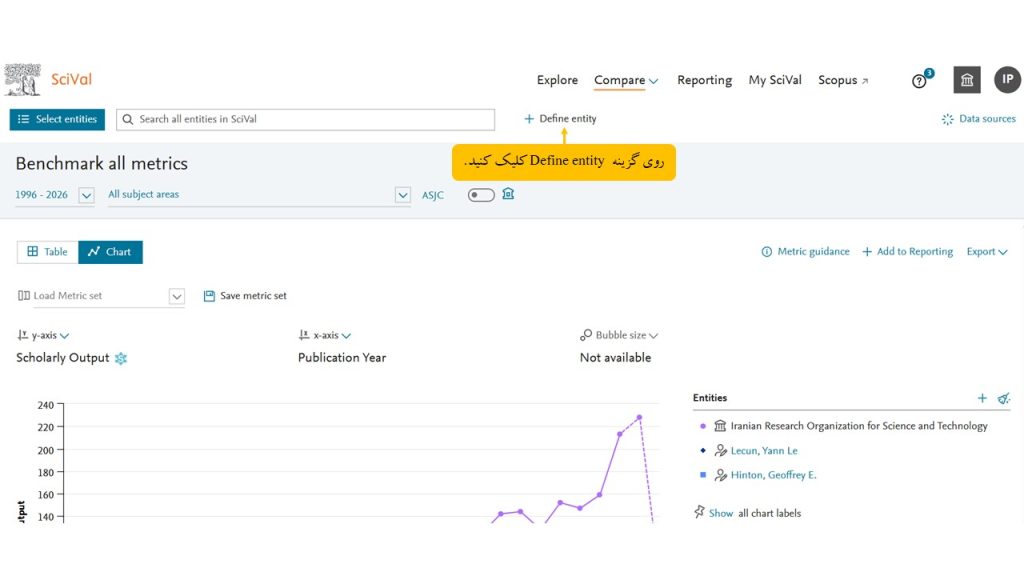This screenshot has width=1024, height=576.
Task: Open the Bubble size selector
Action: point(619,335)
